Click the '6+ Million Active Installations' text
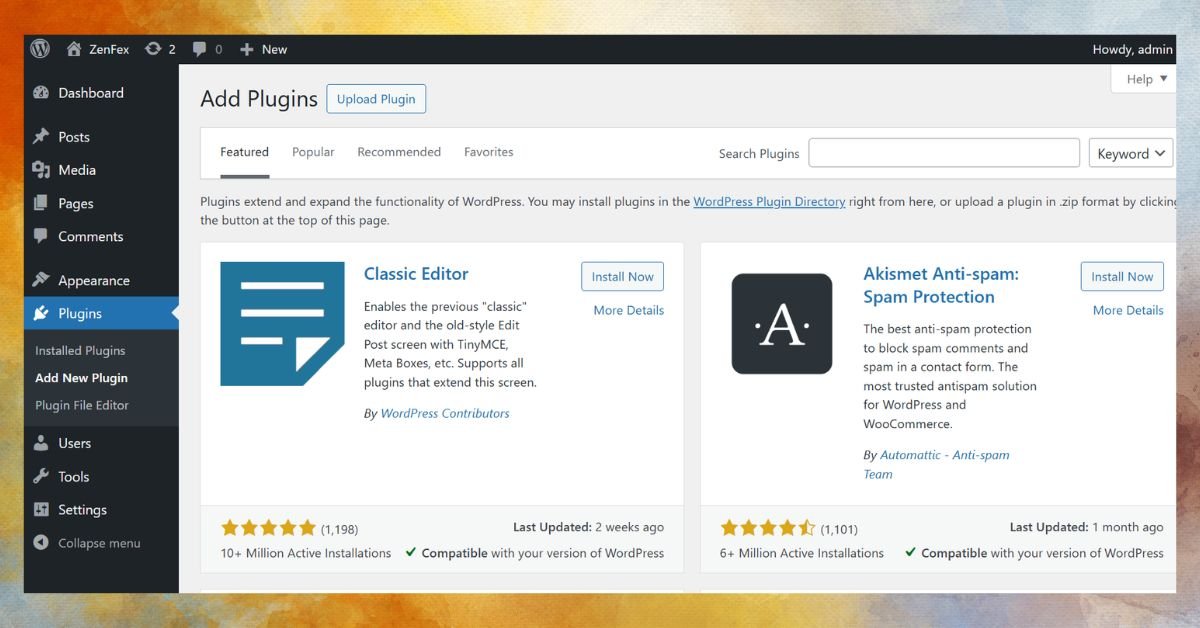 [802, 553]
